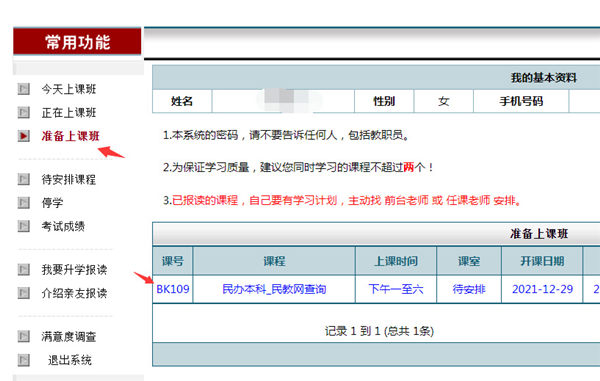Click the 上课时间 column header

tap(396, 261)
